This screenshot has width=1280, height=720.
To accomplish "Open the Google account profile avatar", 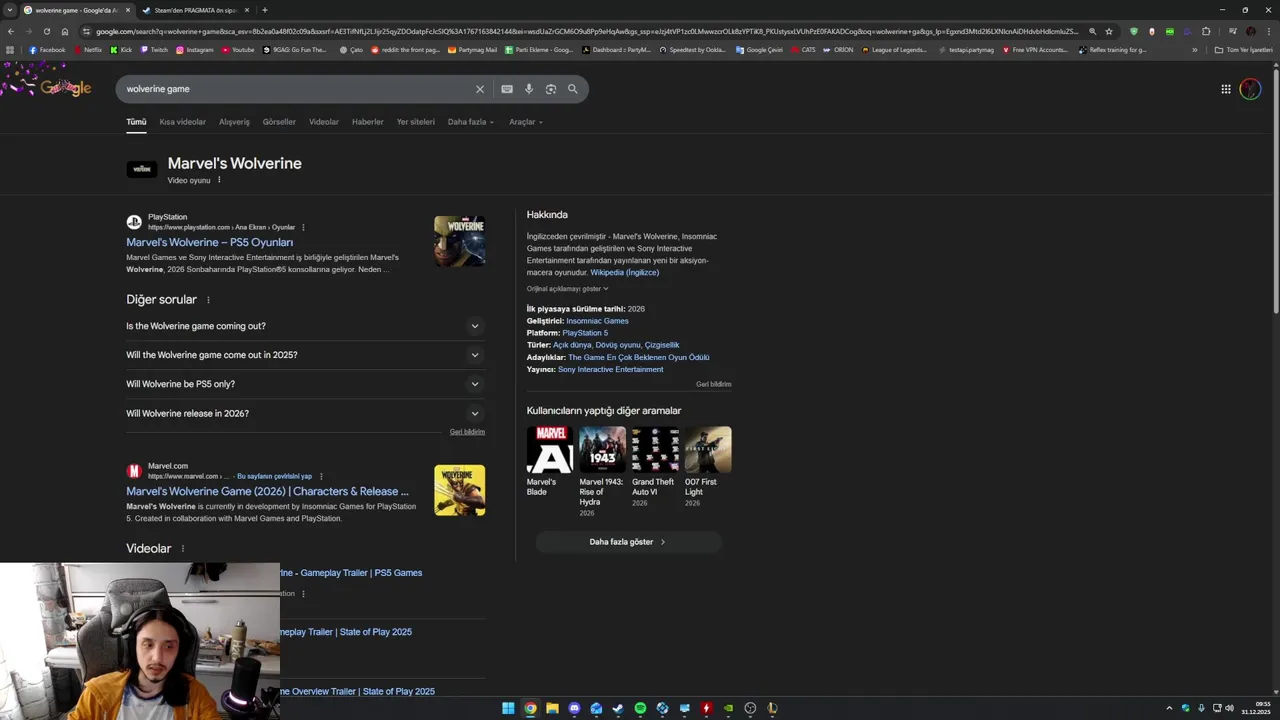I will click(x=1250, y=89).
